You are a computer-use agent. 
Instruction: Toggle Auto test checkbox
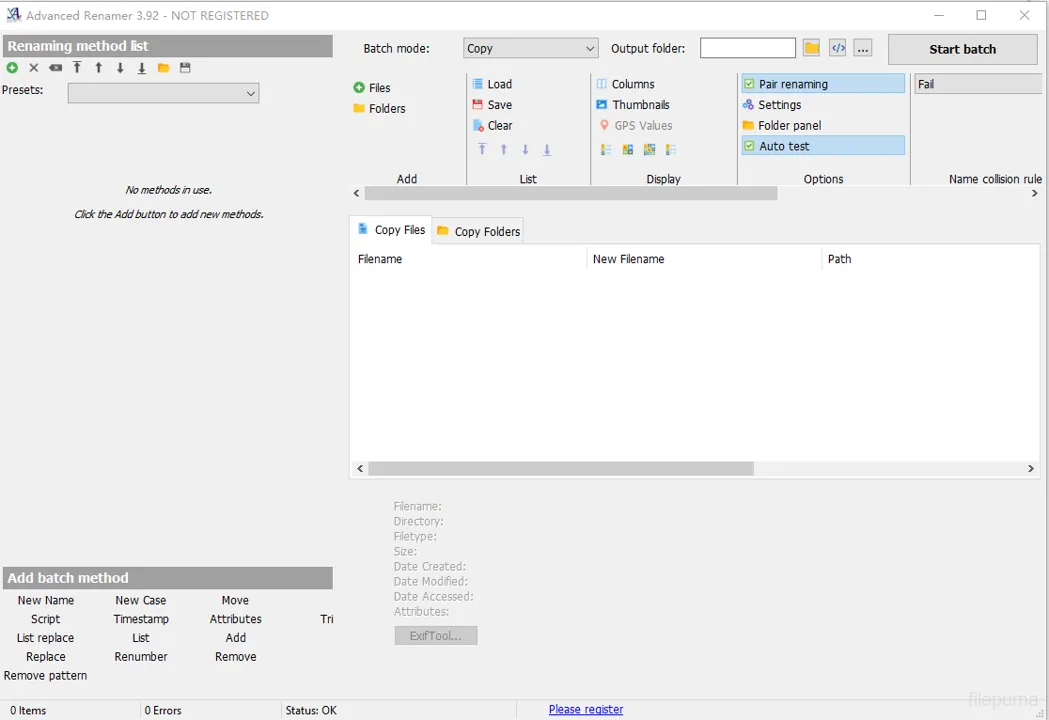749,146
